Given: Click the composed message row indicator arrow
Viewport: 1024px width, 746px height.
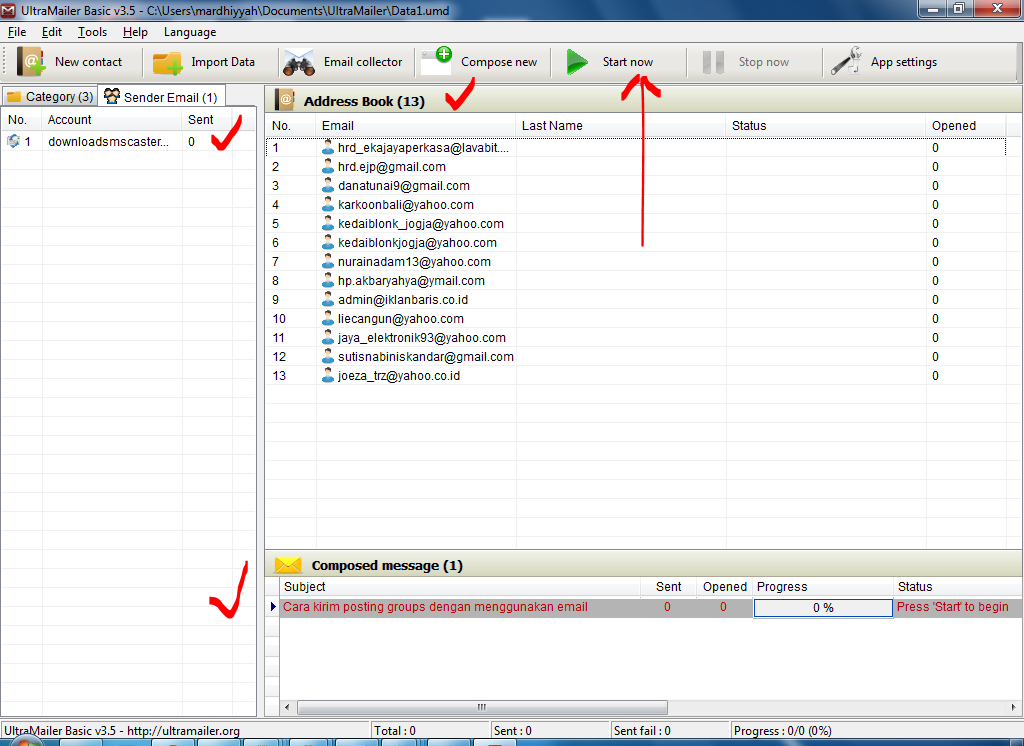Looking at the screenshot, I should tap(273, 607).
